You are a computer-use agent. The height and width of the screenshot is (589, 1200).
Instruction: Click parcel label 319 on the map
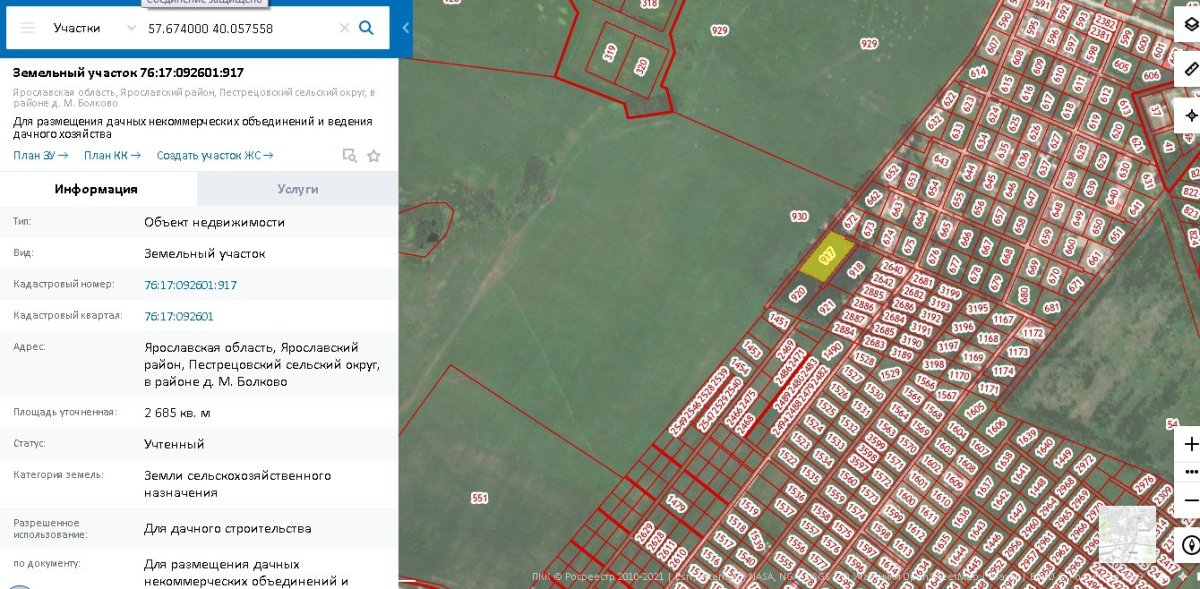point(610,52)
